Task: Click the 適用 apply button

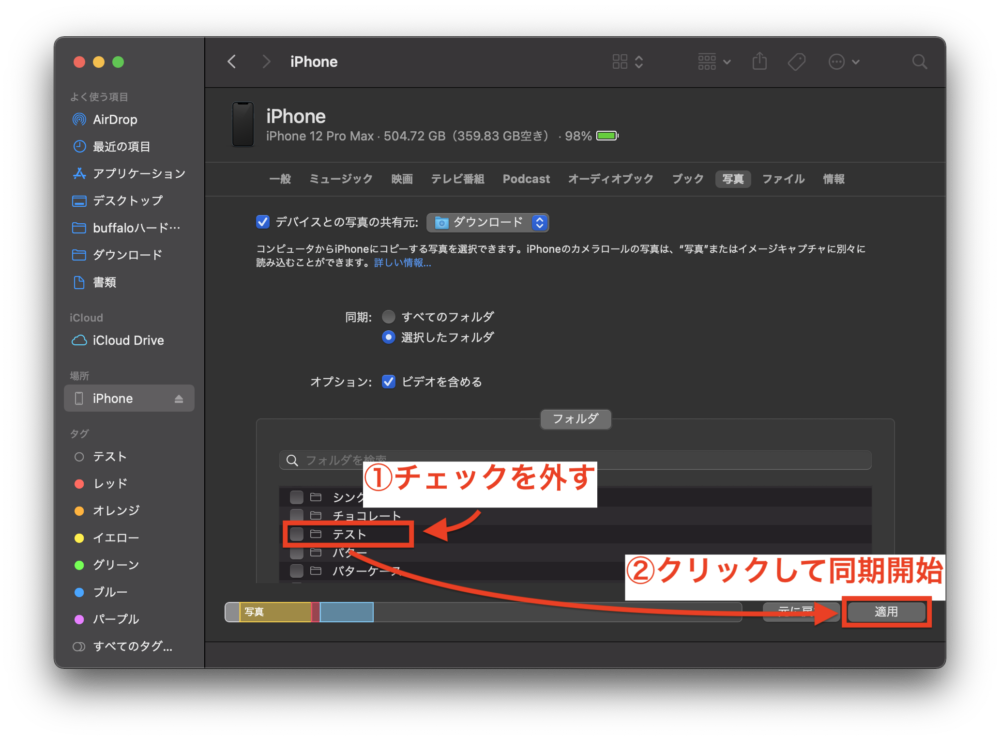Action: [886, 612]
